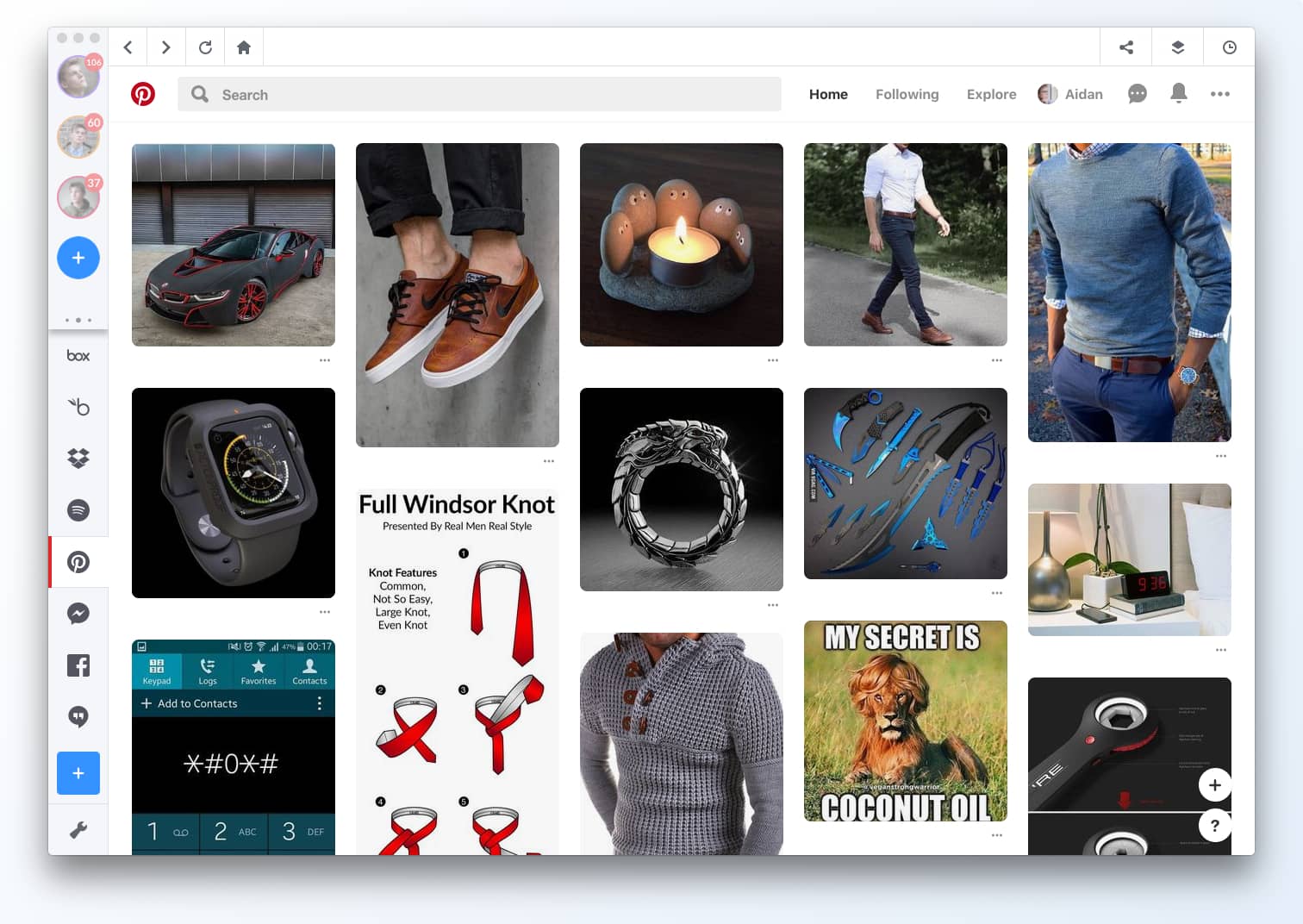
Task: Open the three-dot menu beside the bell
Action: click(1220, 94)
